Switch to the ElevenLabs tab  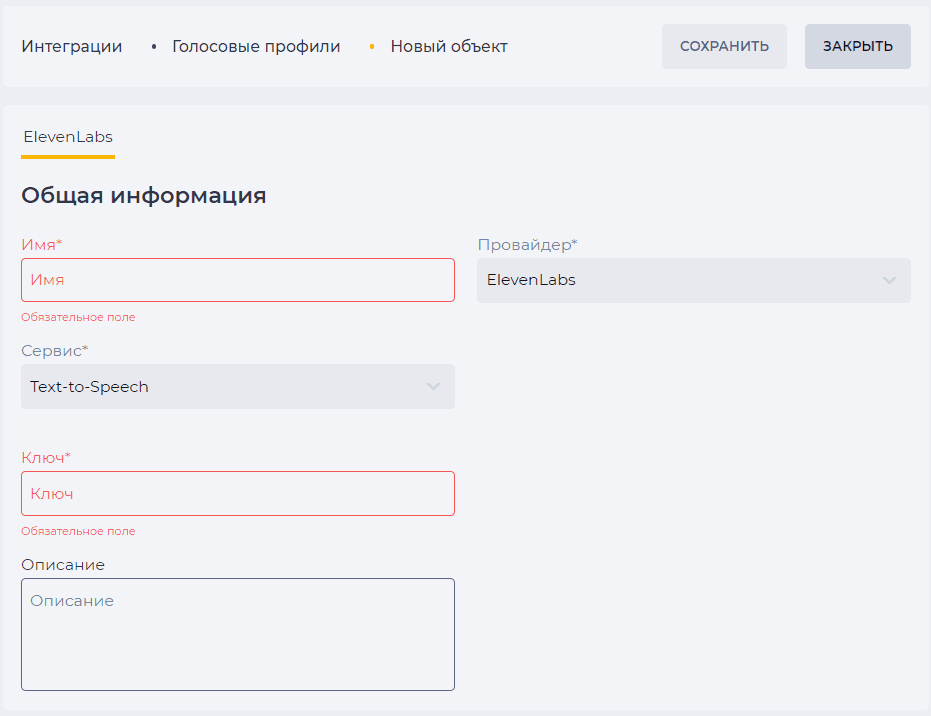click(x=68, y=137)
